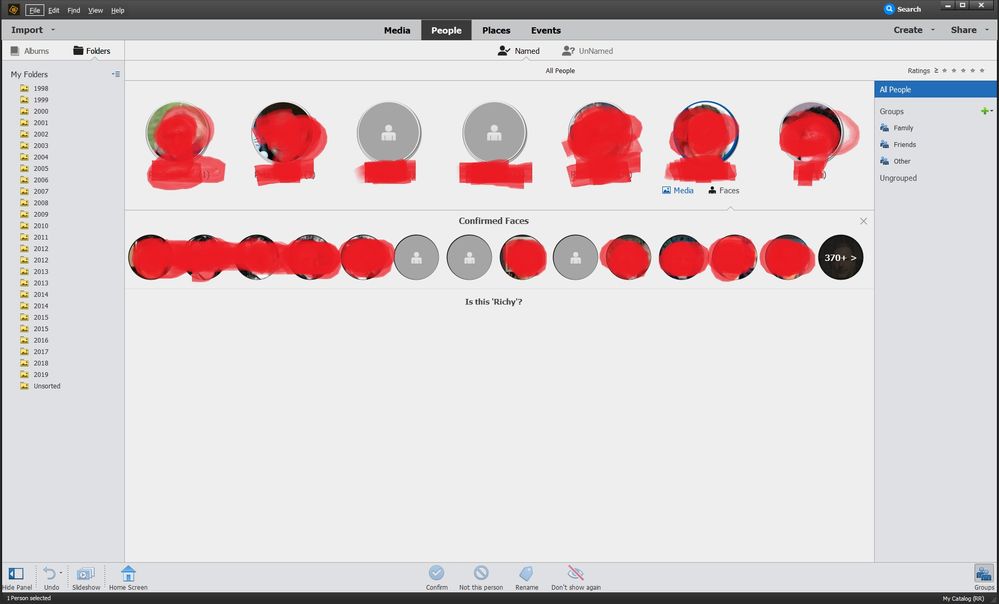999x604 pixels.
Task: Expand the Share menu
Action: tap(964, 30)
